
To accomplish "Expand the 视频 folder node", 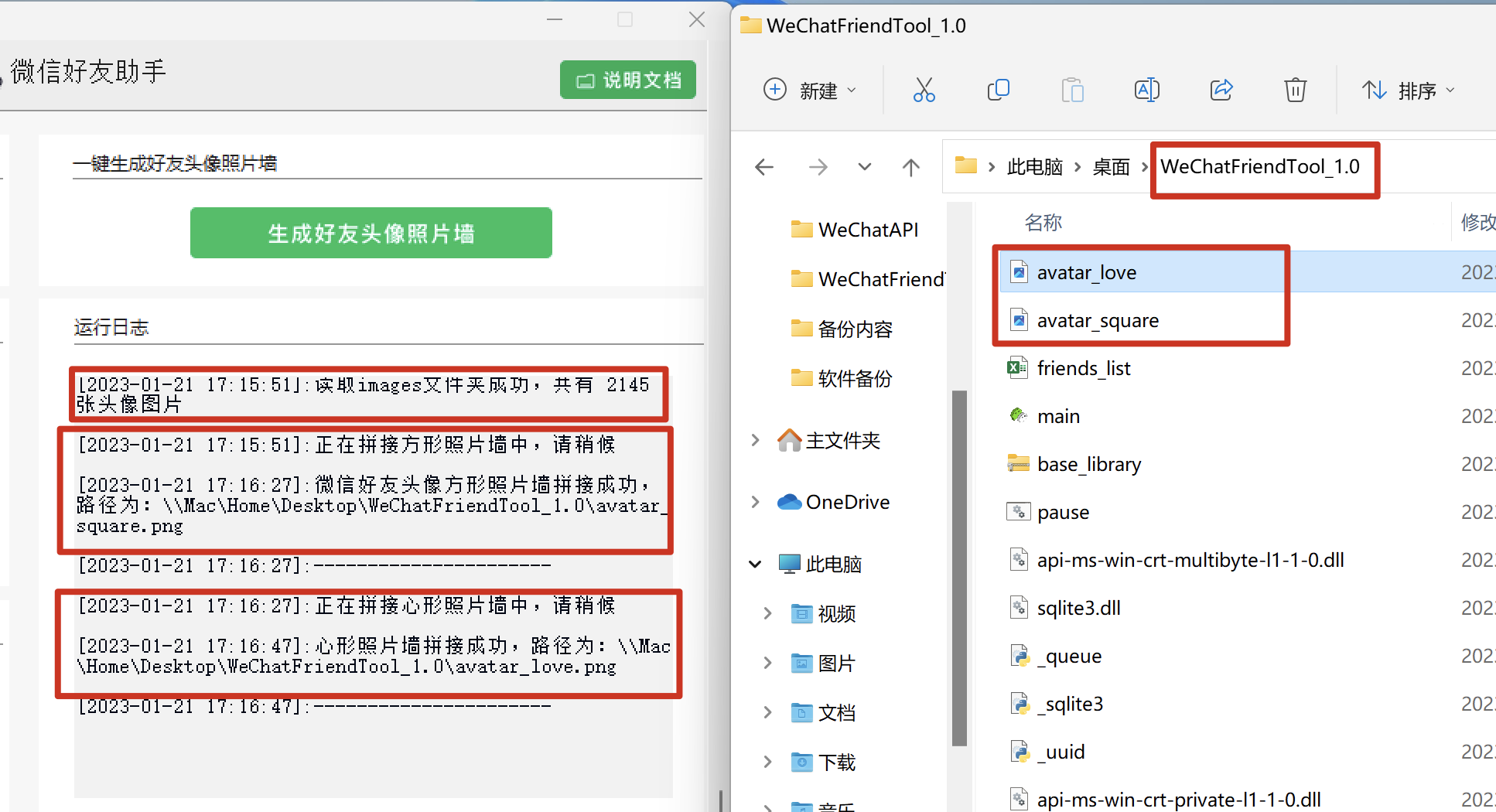I will tap(767, 613).
